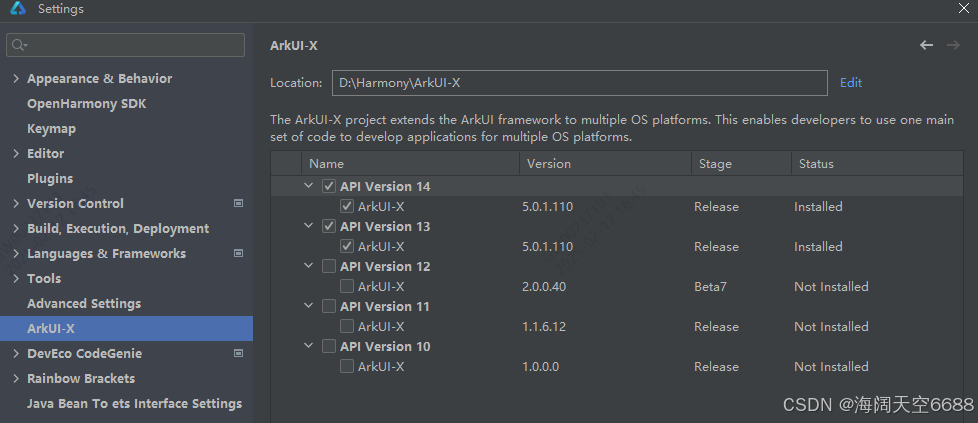
Task: Expand the Build, Execution, Deployment section
Action: 16,228
